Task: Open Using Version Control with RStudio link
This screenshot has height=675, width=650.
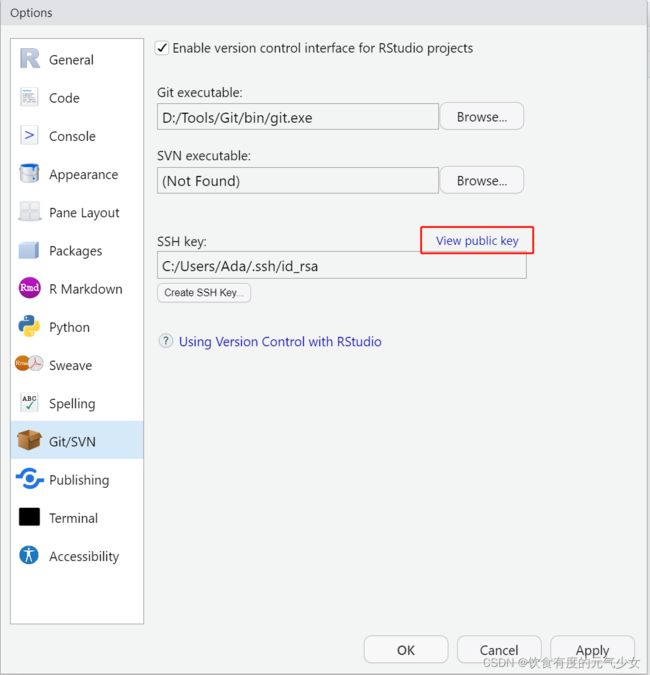Action: pos(280,341)
